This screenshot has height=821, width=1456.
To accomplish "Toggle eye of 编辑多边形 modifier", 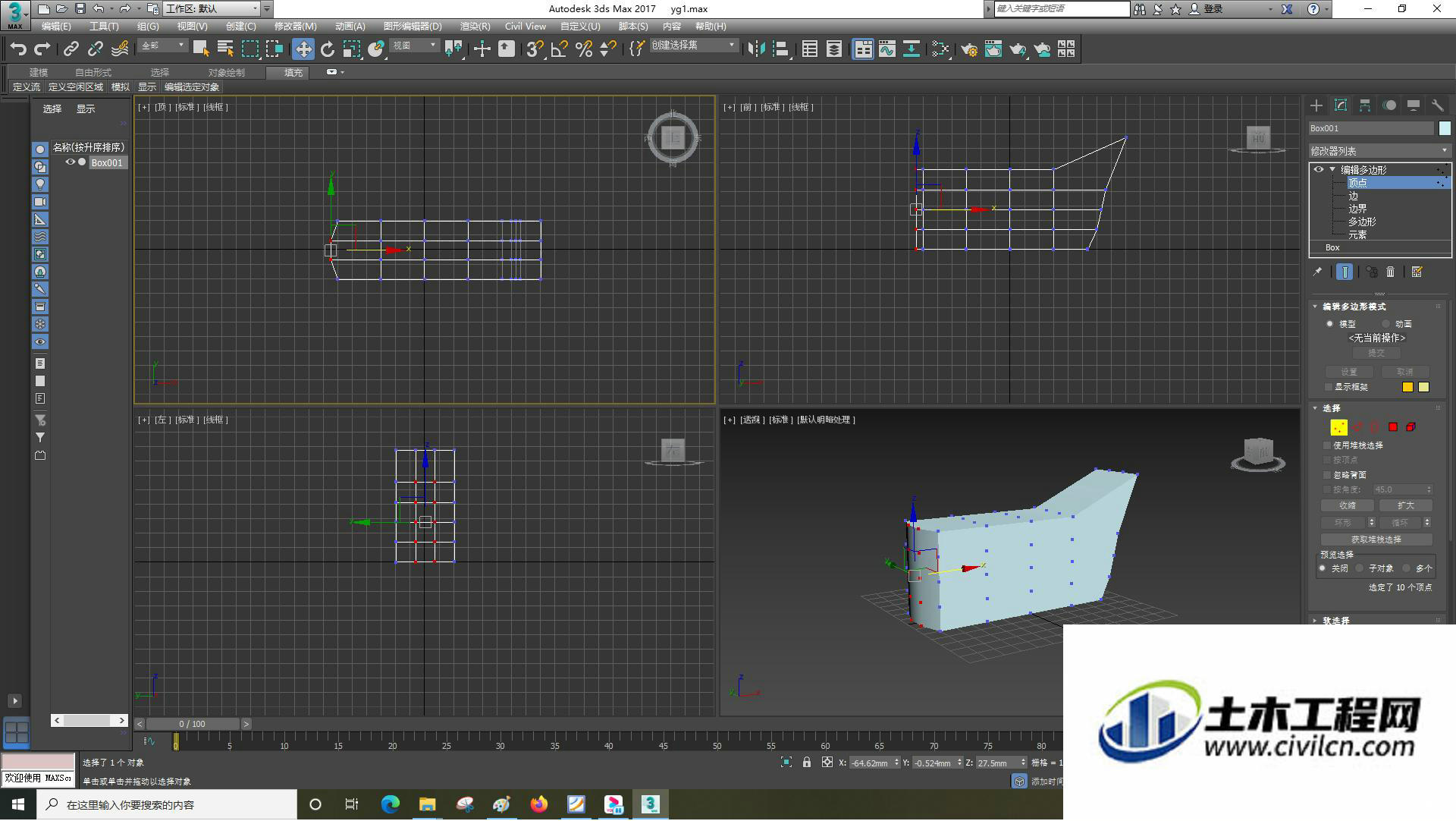I will [1319, 170].
